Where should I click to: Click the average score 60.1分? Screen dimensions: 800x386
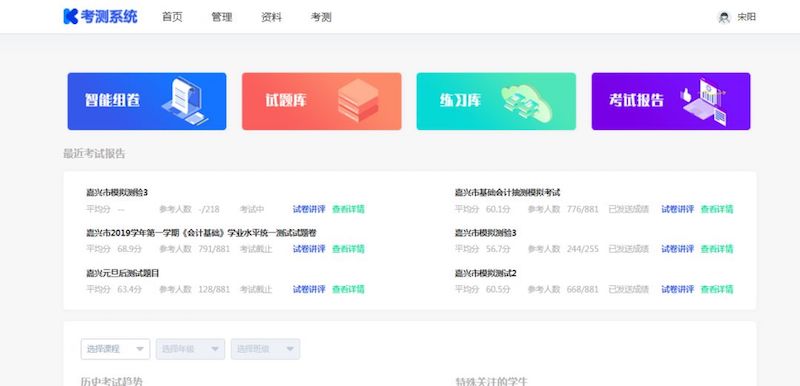pyautogui.click(x=498, y=209)
